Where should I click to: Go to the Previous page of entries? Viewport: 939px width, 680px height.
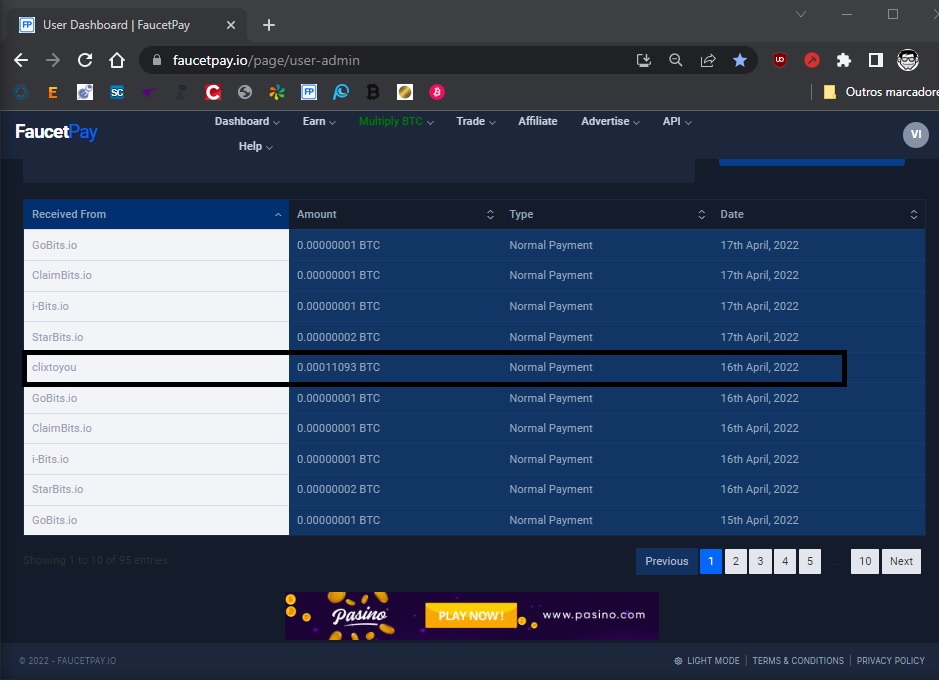(667, 561)
